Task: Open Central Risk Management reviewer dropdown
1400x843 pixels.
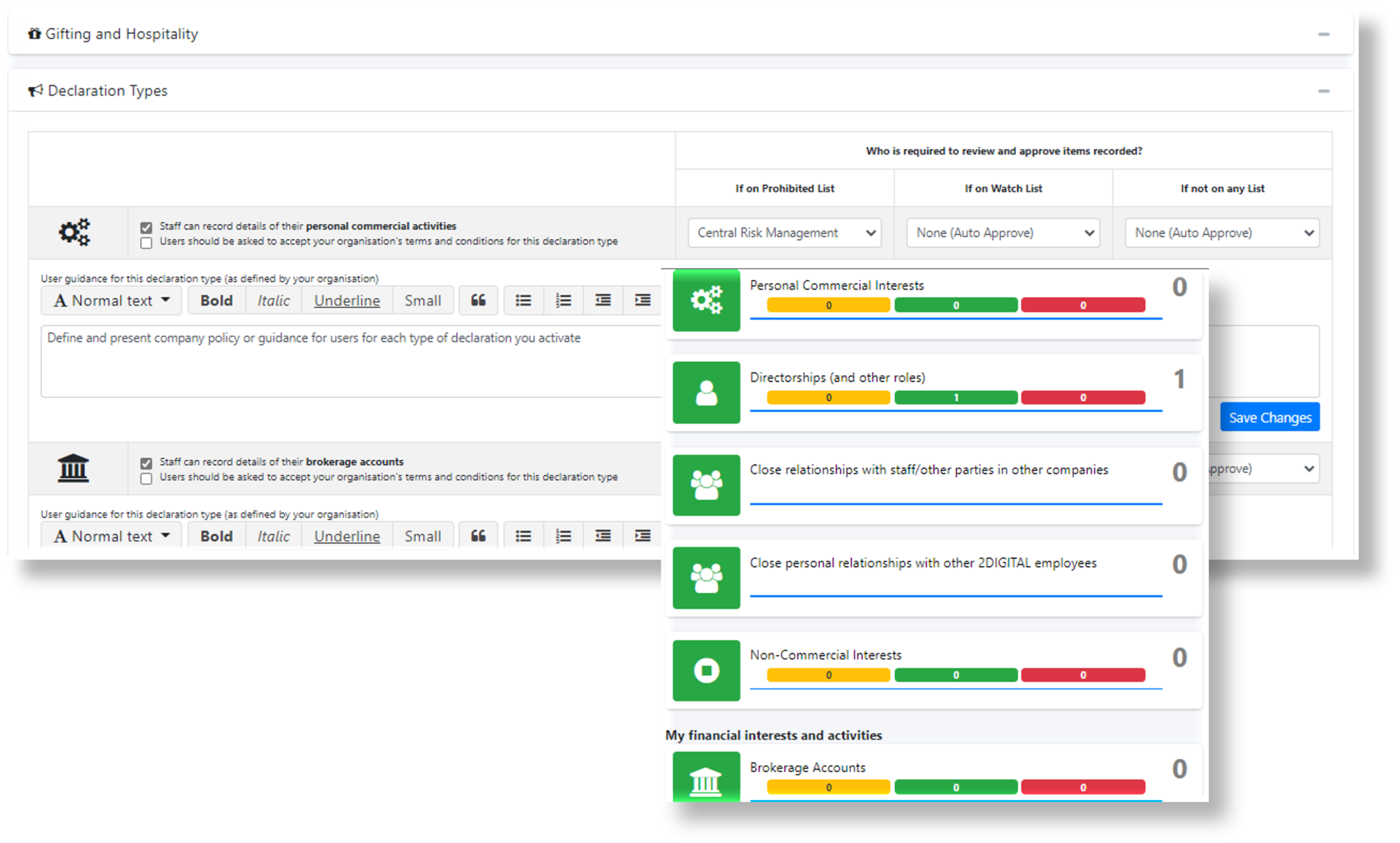Action: coord(784,233)
